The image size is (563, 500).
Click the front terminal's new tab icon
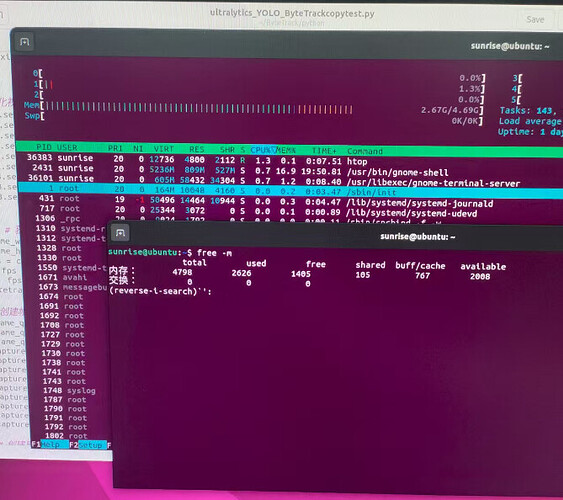click(x=120, y=233)
